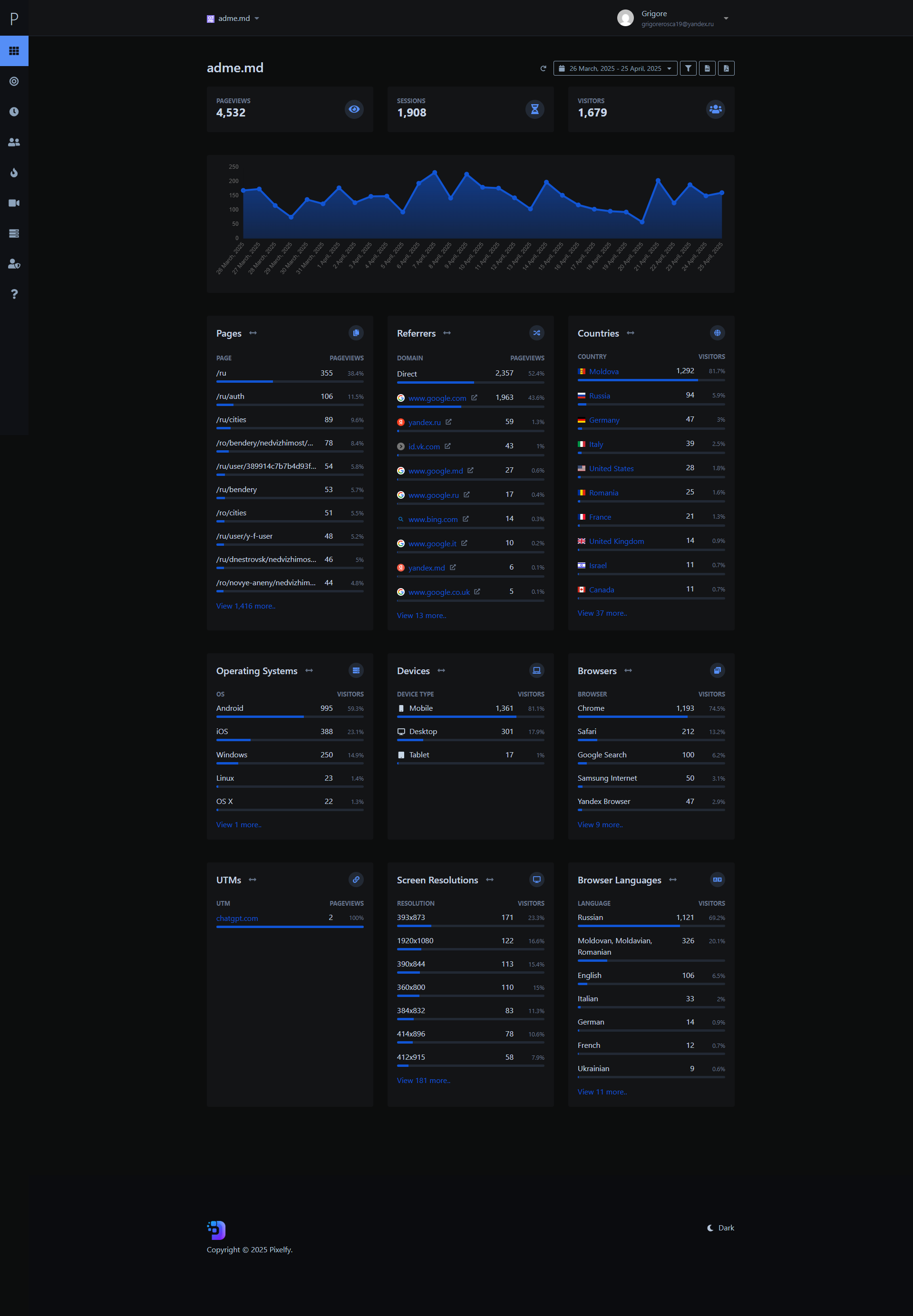Open the Help question mark icon

click(x=14, y=294)
